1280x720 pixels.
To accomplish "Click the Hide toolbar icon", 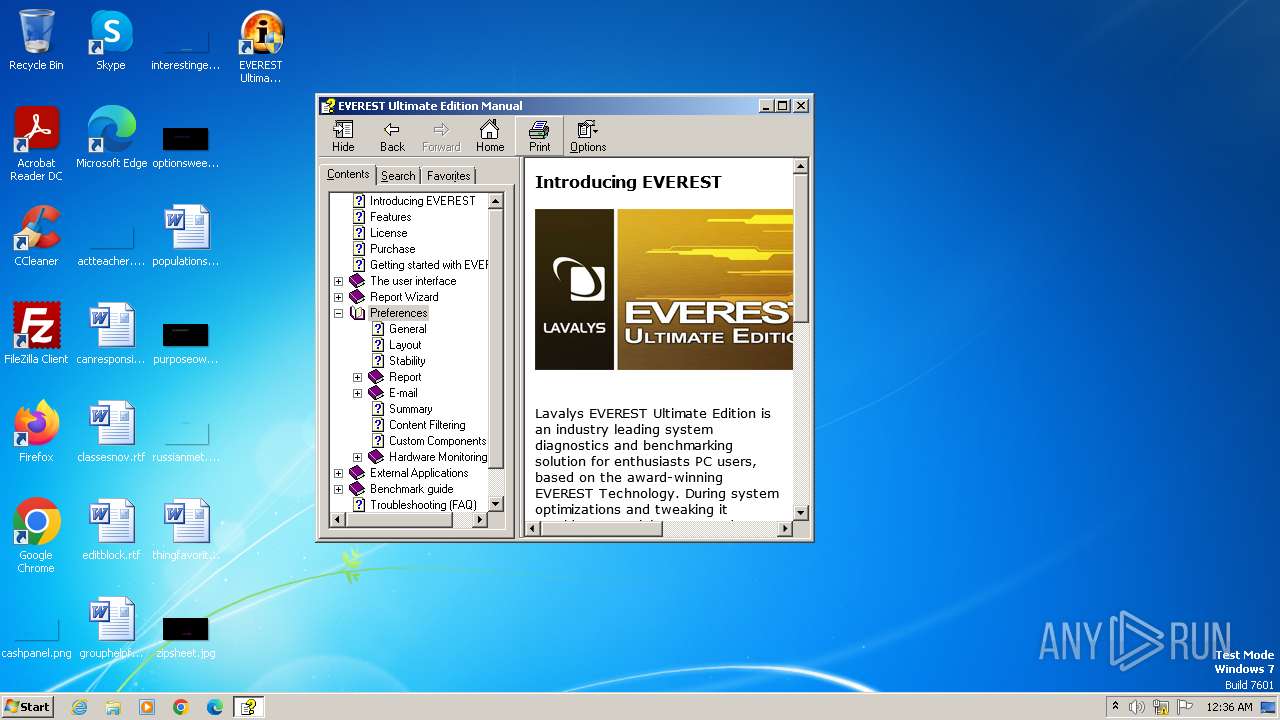I will click(343, 136).
